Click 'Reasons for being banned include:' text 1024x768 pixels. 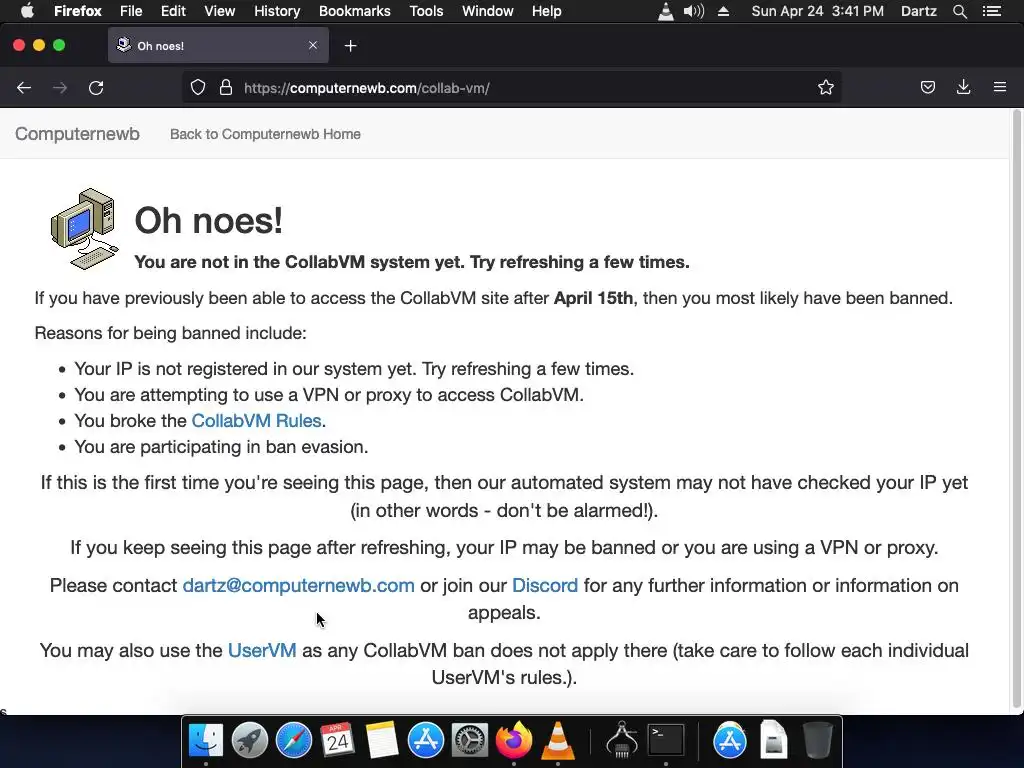[x=170, y=333]
